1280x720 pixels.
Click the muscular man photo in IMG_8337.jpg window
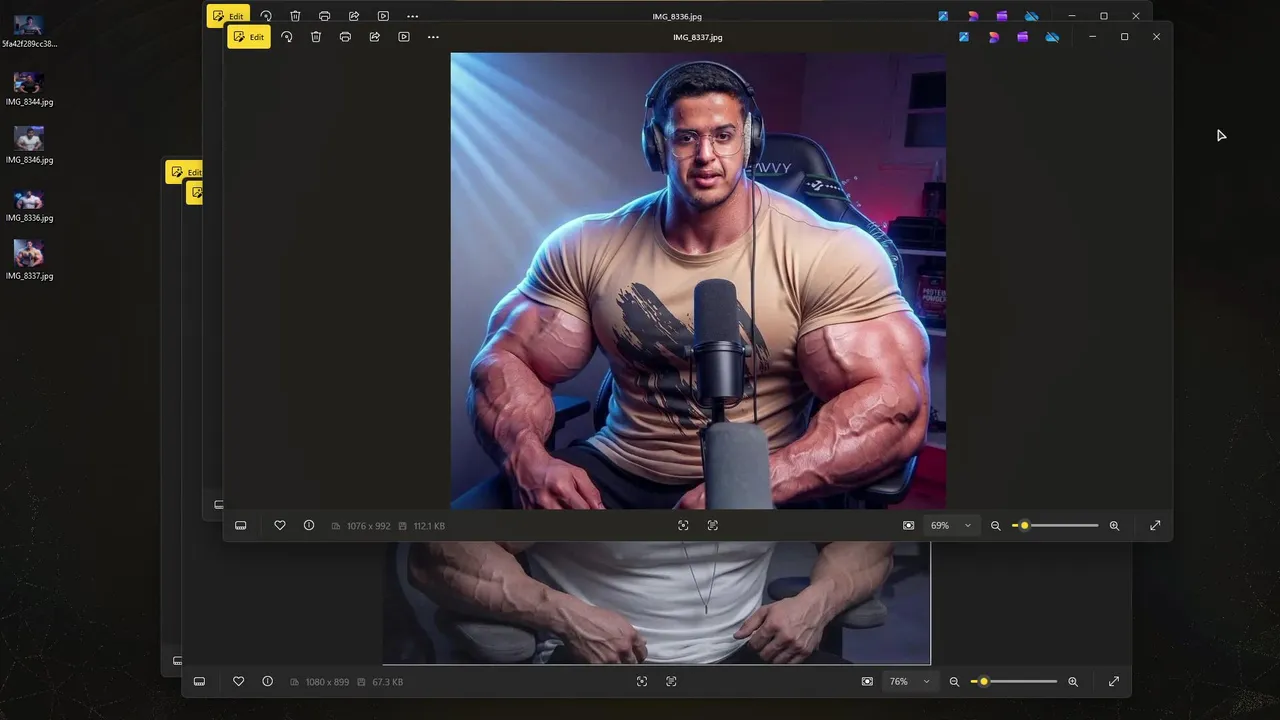(x=698, y=281)
